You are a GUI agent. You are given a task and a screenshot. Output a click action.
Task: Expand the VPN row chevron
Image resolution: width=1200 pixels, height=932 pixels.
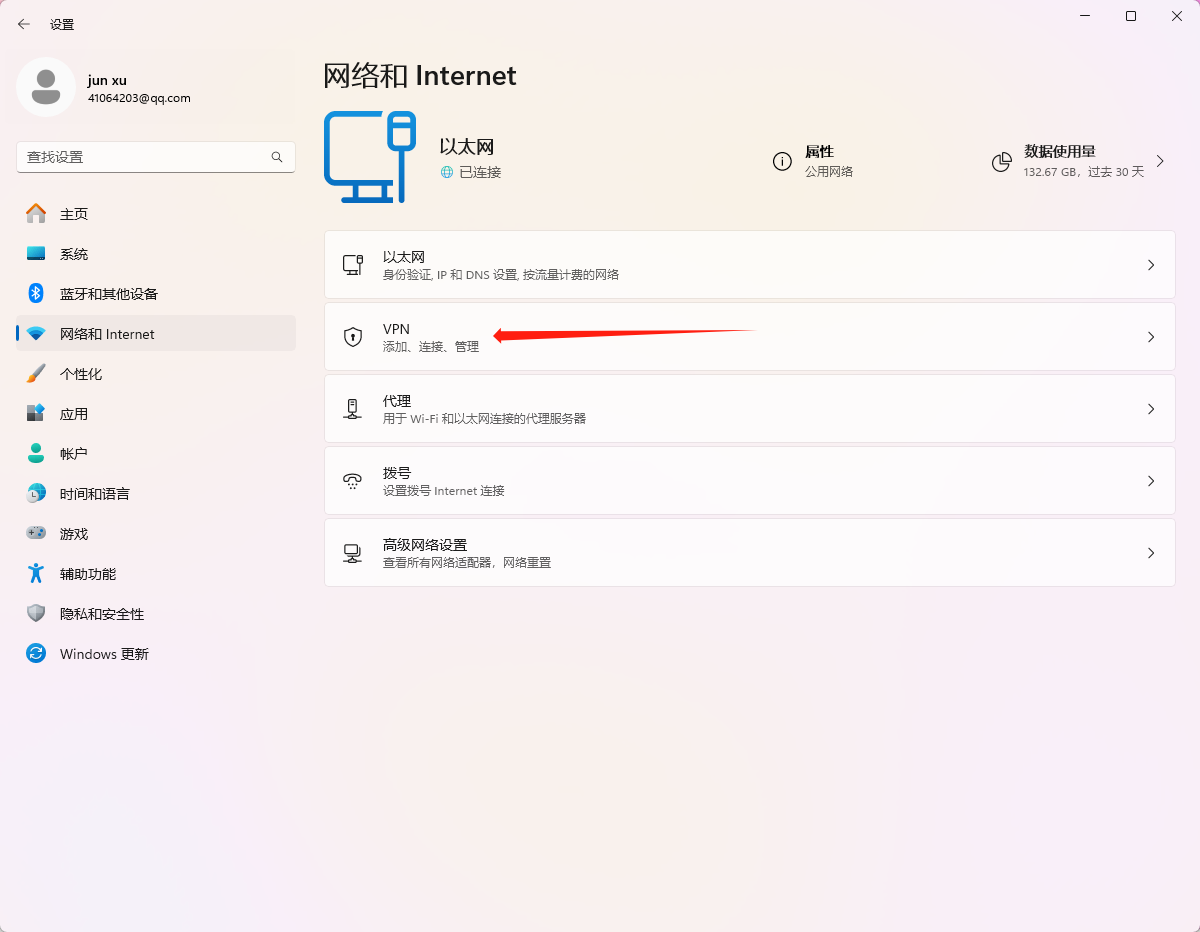point(1151,337)
